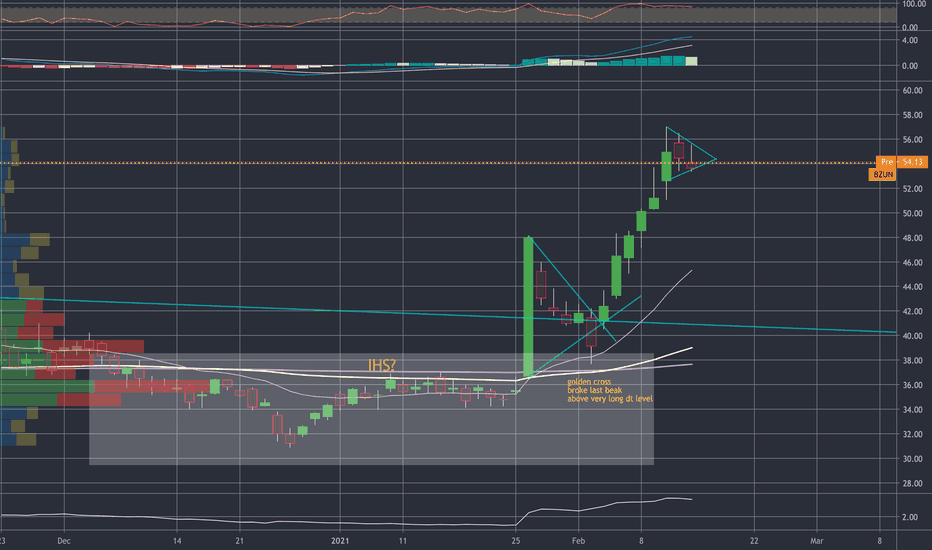Click the 34.00 price axis label

coord(912,410)
